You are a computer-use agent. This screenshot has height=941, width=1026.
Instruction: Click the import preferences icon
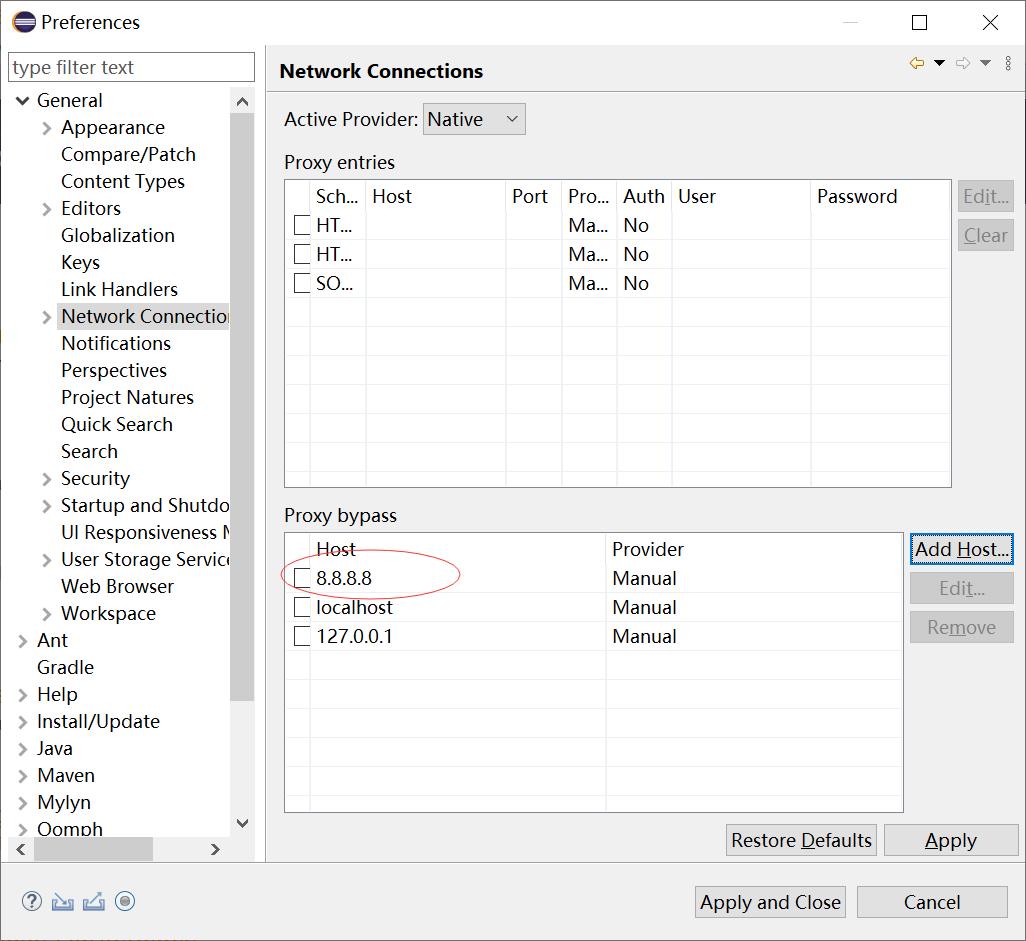[62, 902]
